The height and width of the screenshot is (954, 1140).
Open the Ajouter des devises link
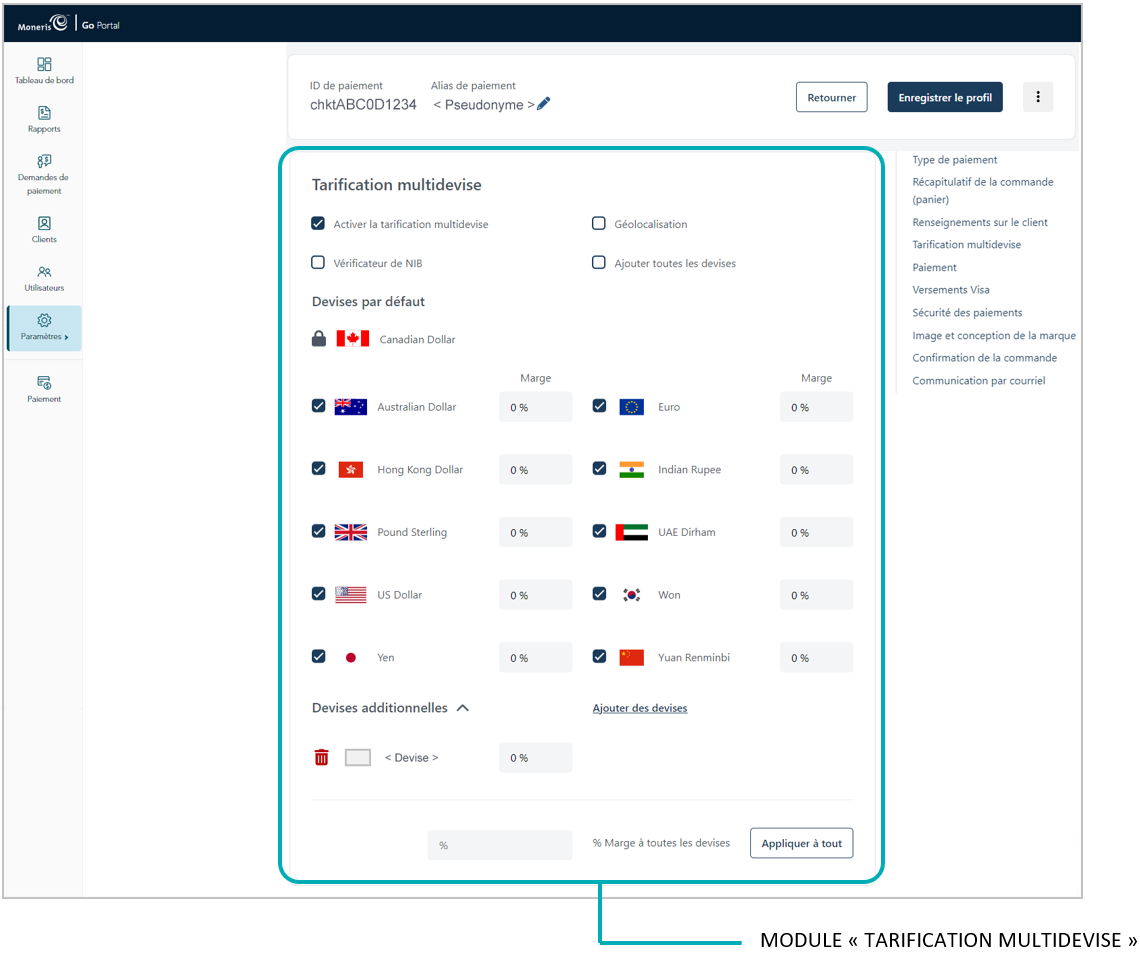click(640, 708)
